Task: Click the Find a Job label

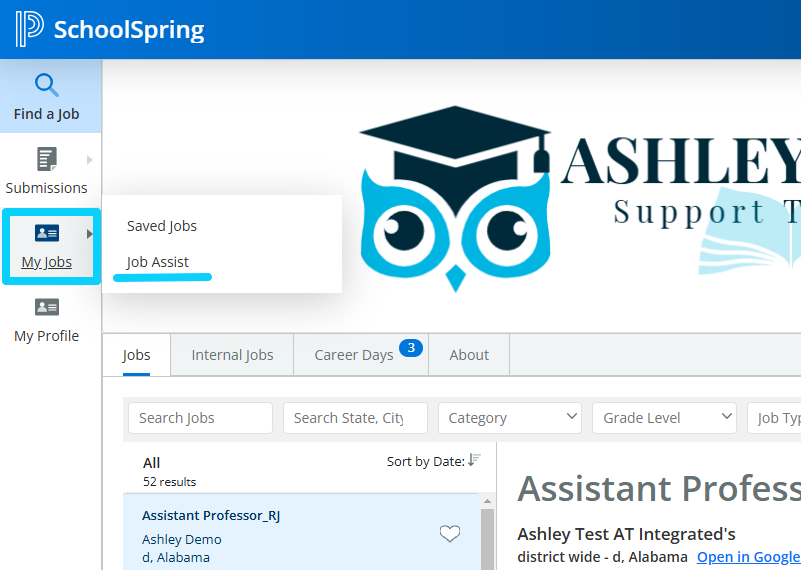Action: coord(46,114)
